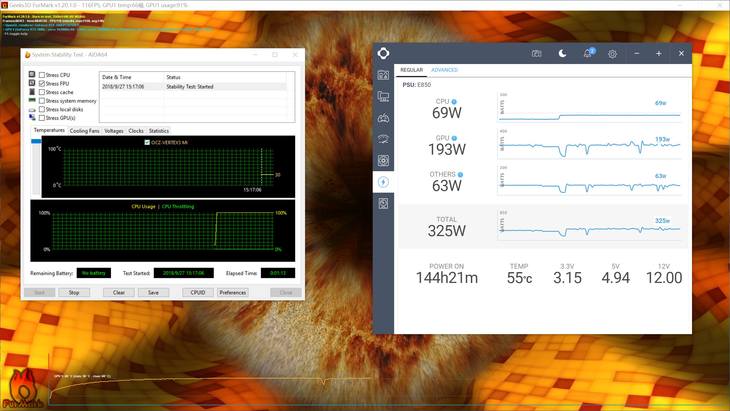The width and height of the screenshot is (730, 411).
Task: Uncheck Stress FPU checkbox
Action: click(x=42, y=83)
